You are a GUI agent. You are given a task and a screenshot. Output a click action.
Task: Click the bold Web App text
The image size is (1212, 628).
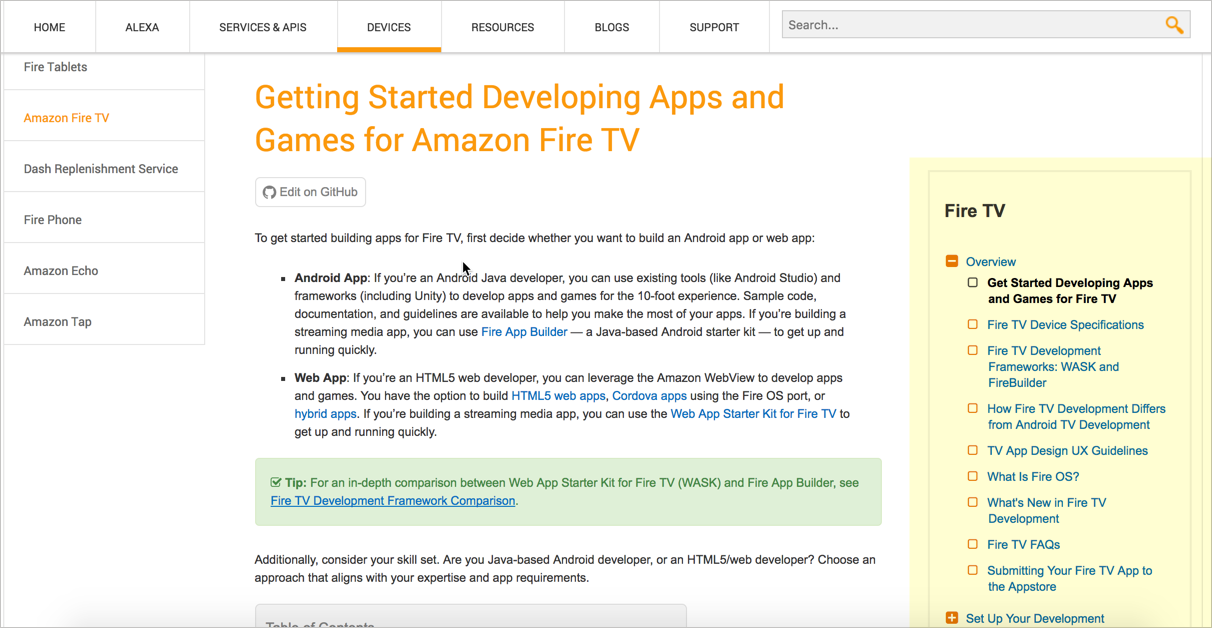tap(320, 378)
